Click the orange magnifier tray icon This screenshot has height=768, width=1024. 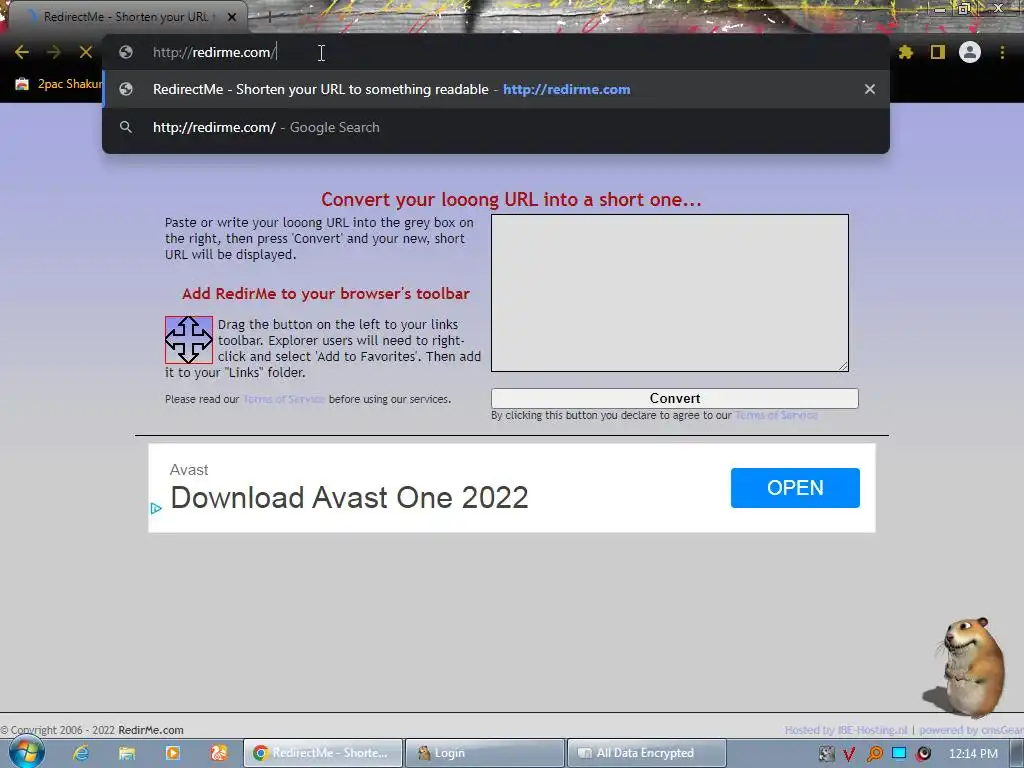pos(874,754)
